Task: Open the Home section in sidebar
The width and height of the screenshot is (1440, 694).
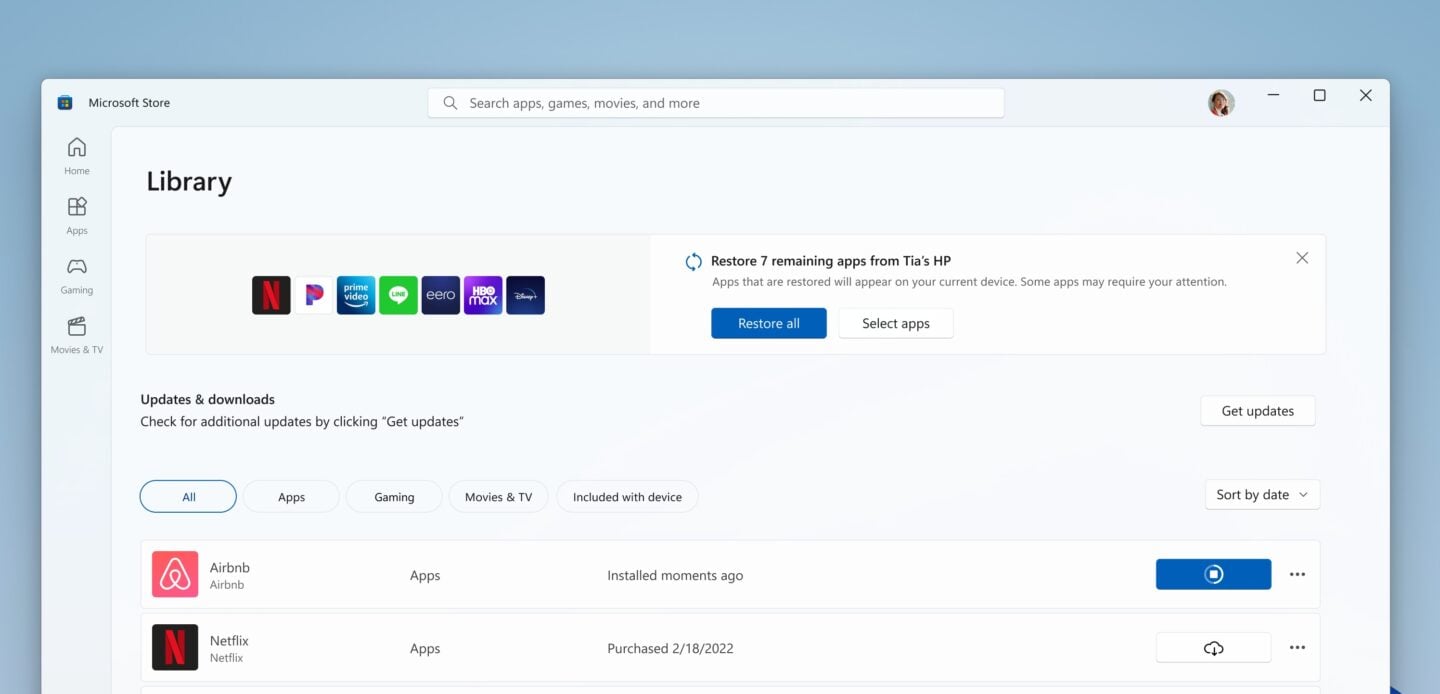Action: point(77,156)
